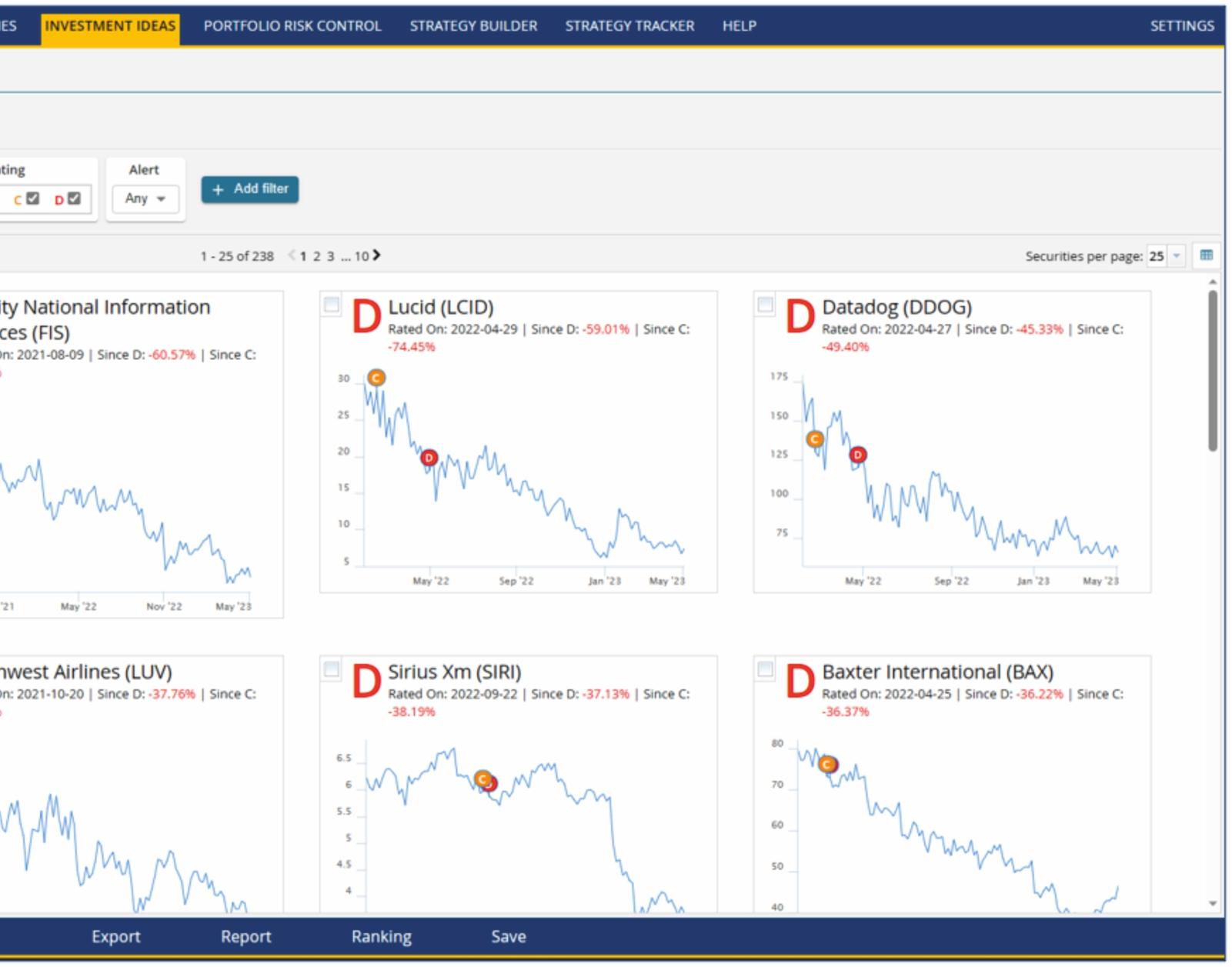1232x967 pixels.
Task: Click the large D rating icon for Sirius Xm
Action: [366, 682]
